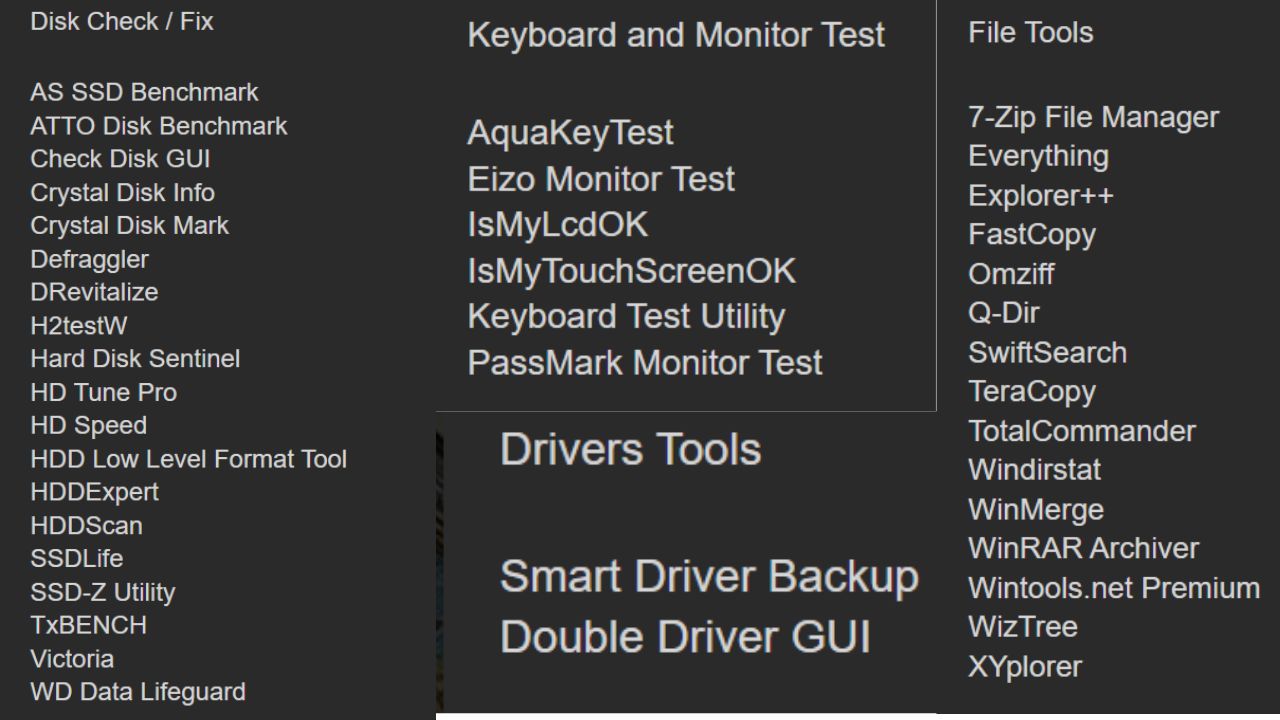
Task: Open PassMark Monitor Test
Action: [x=645, y=362]
